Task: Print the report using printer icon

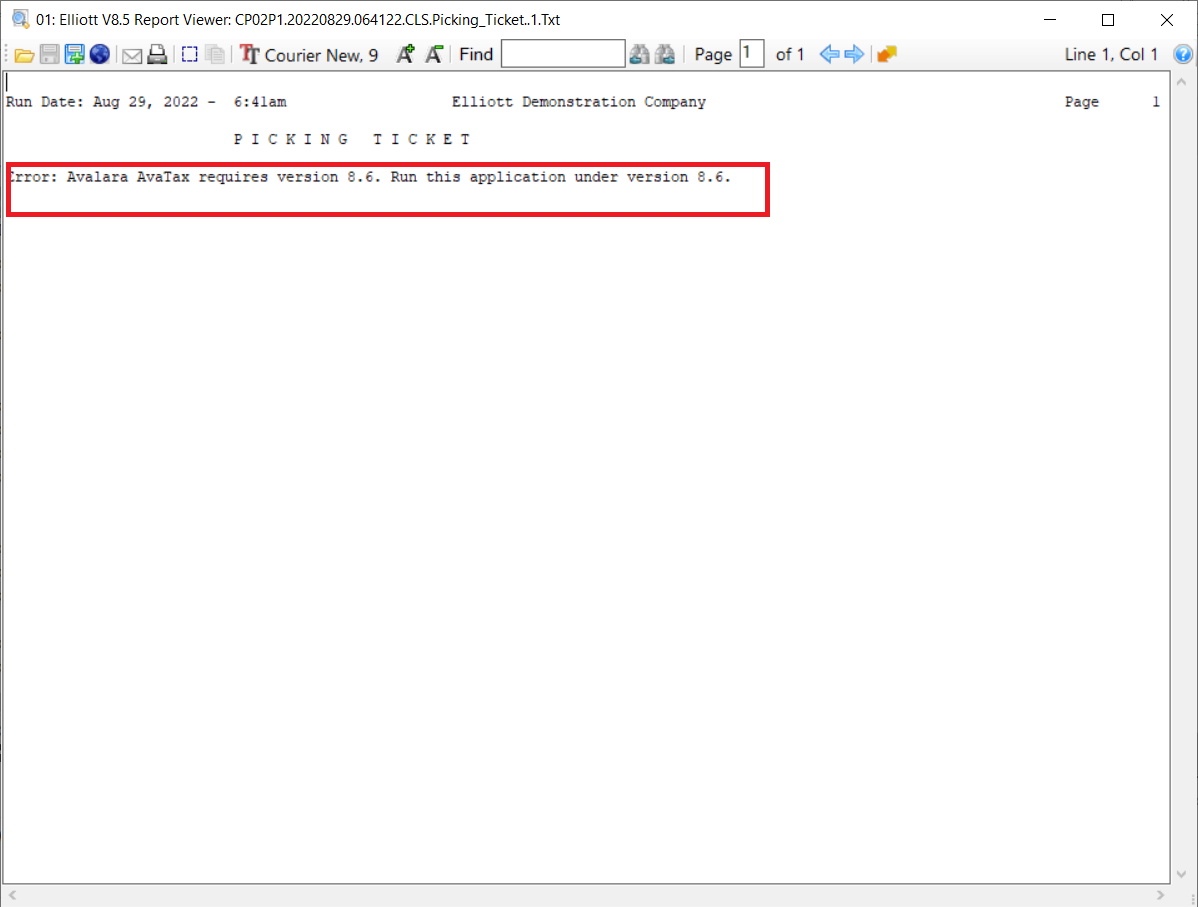Action: pyautogui.click(x=157, y=54)
